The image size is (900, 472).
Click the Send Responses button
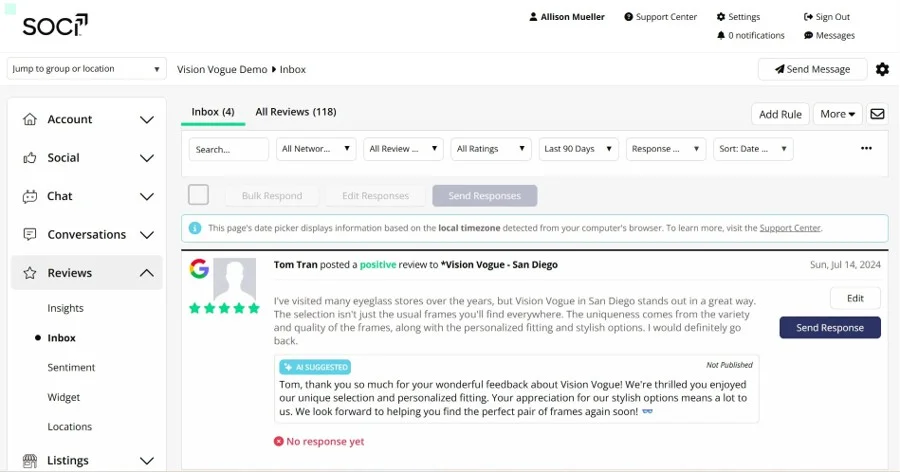pos(484,196)
